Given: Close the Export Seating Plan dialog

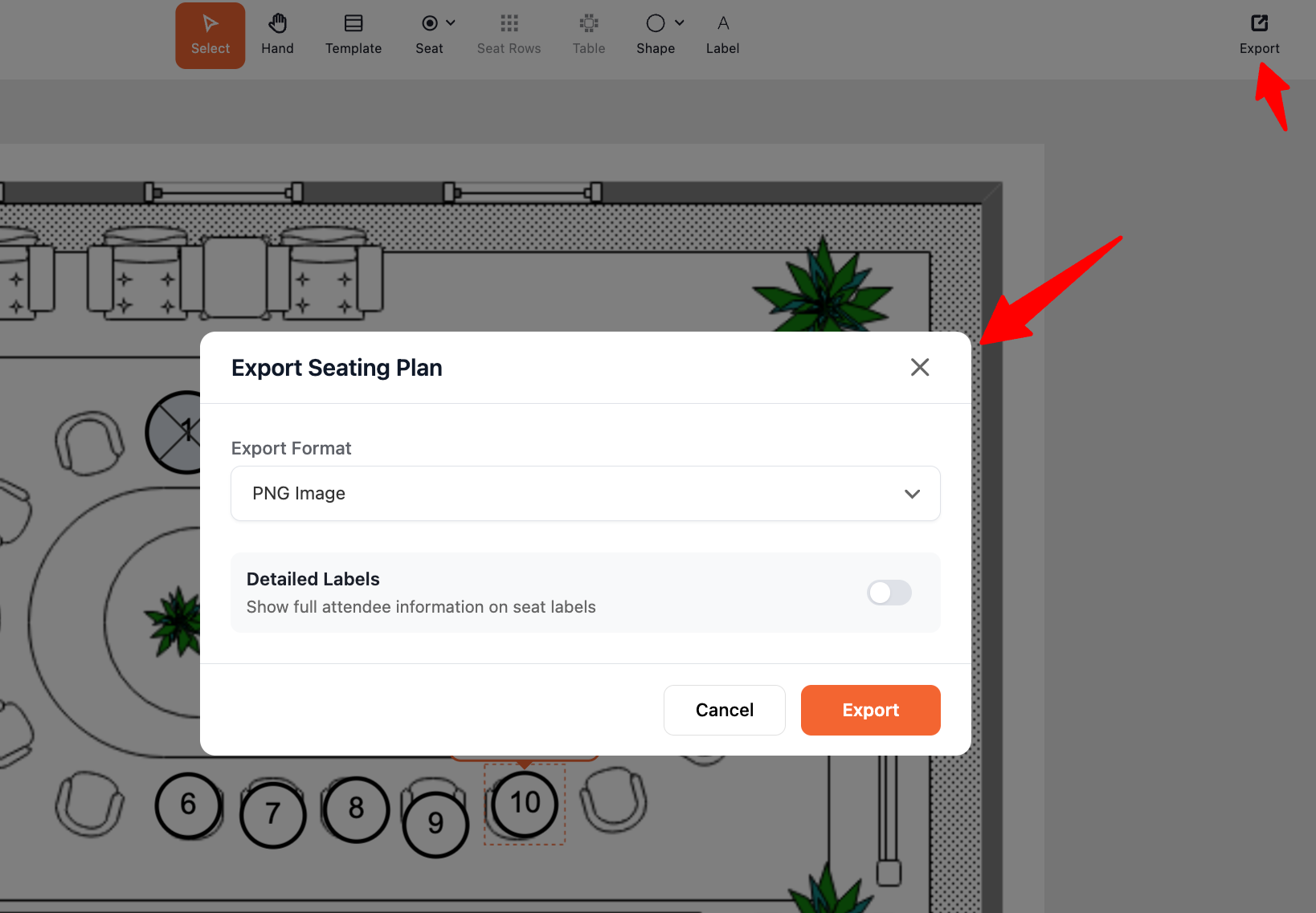Looking at the screenshot, I should pyautogui.click(x=920, y=367).
